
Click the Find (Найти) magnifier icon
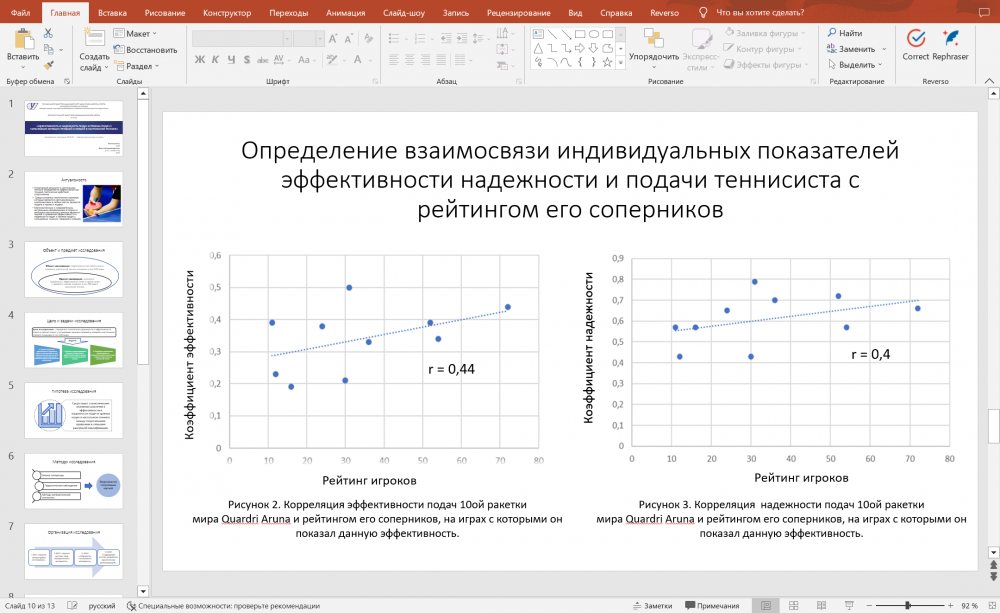[832, 33]
